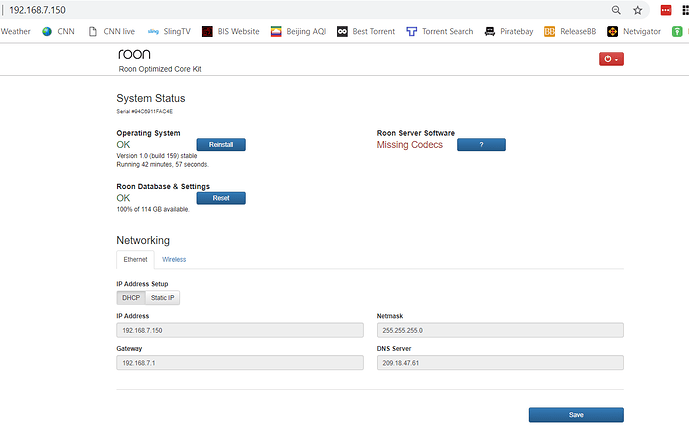Open the Netvigator bookmark

[x=634, y=32]
